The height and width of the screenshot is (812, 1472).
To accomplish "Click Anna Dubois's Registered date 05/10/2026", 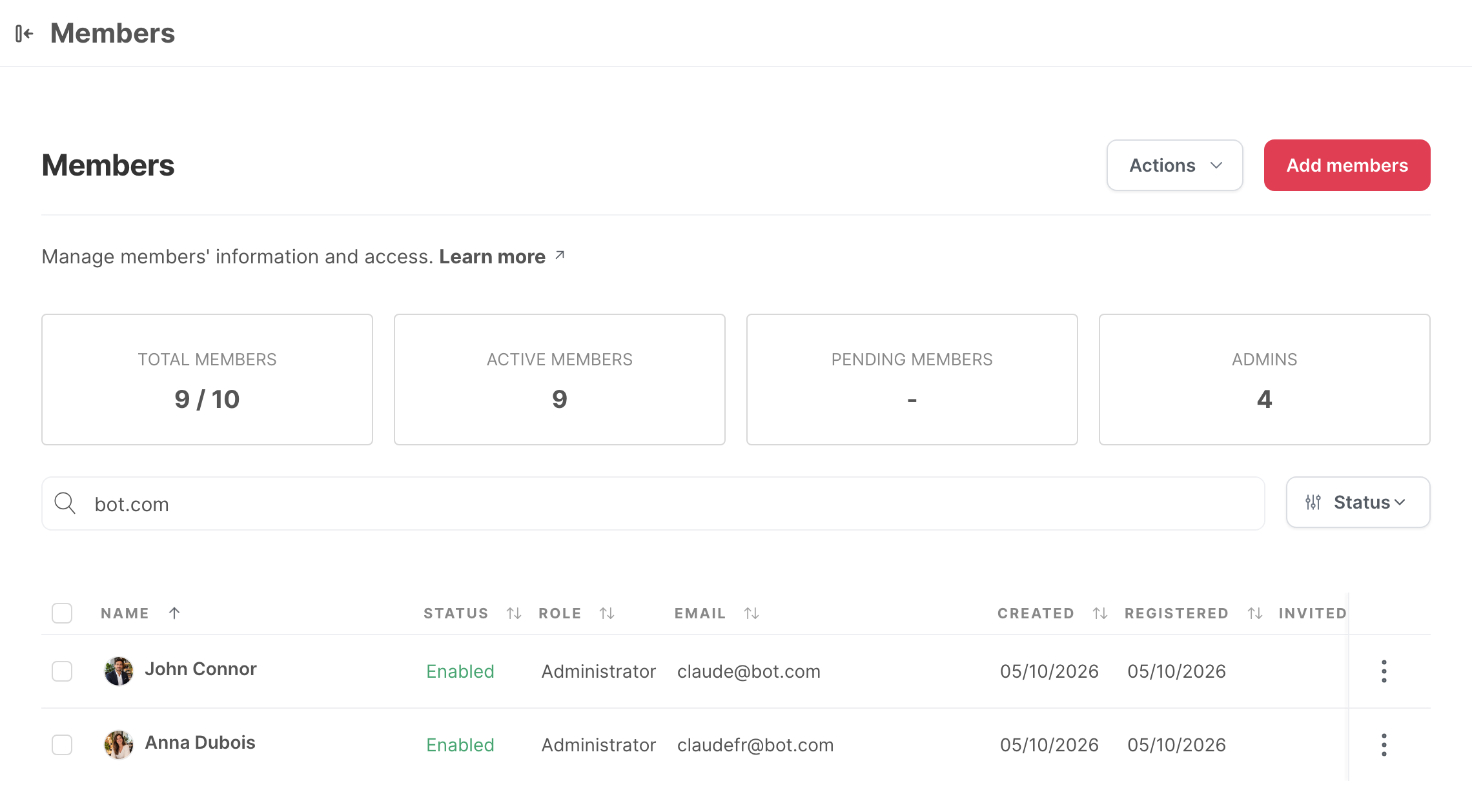I will point(1176,745).
